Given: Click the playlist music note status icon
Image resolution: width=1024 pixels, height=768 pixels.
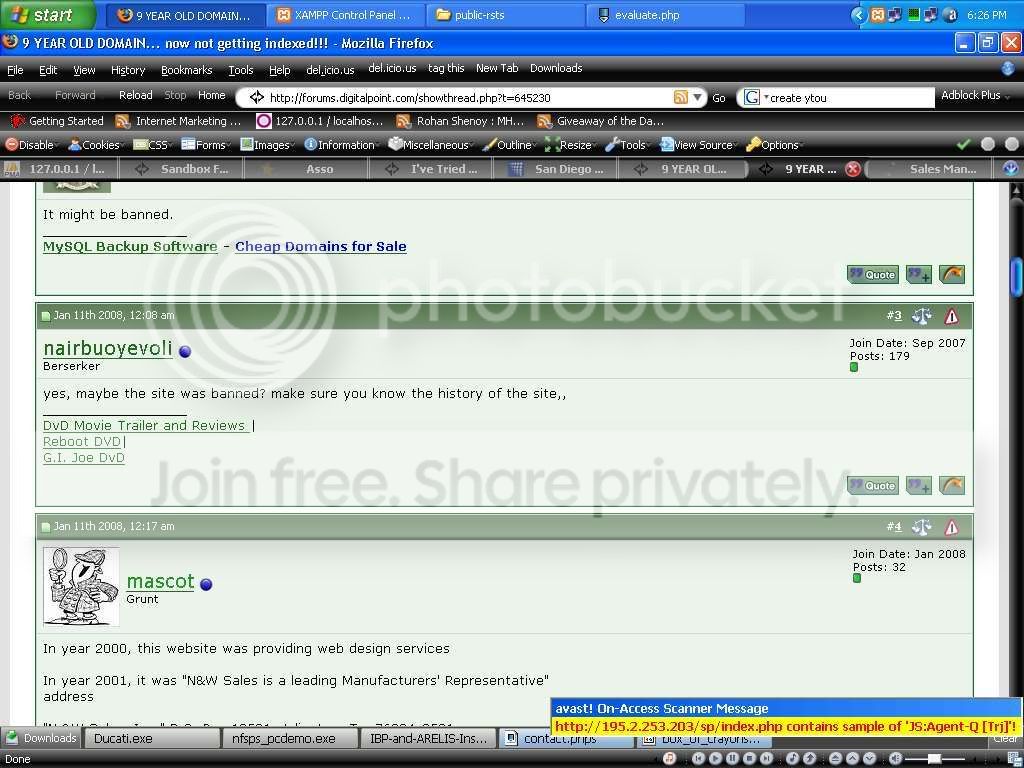Looking at the screenshot, I should click(669, 758).
